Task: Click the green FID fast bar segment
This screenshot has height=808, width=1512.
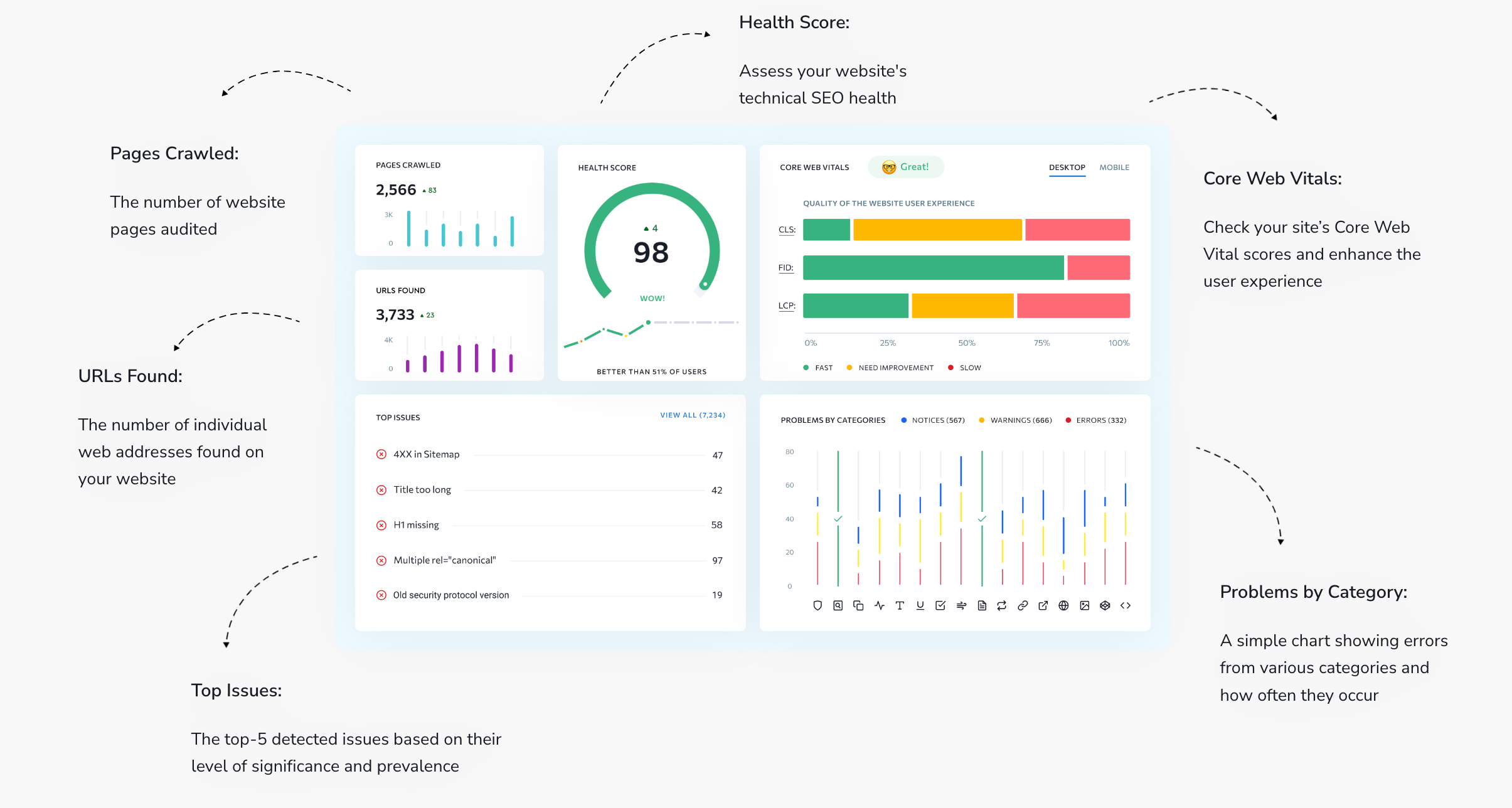Action: [934, 268]
